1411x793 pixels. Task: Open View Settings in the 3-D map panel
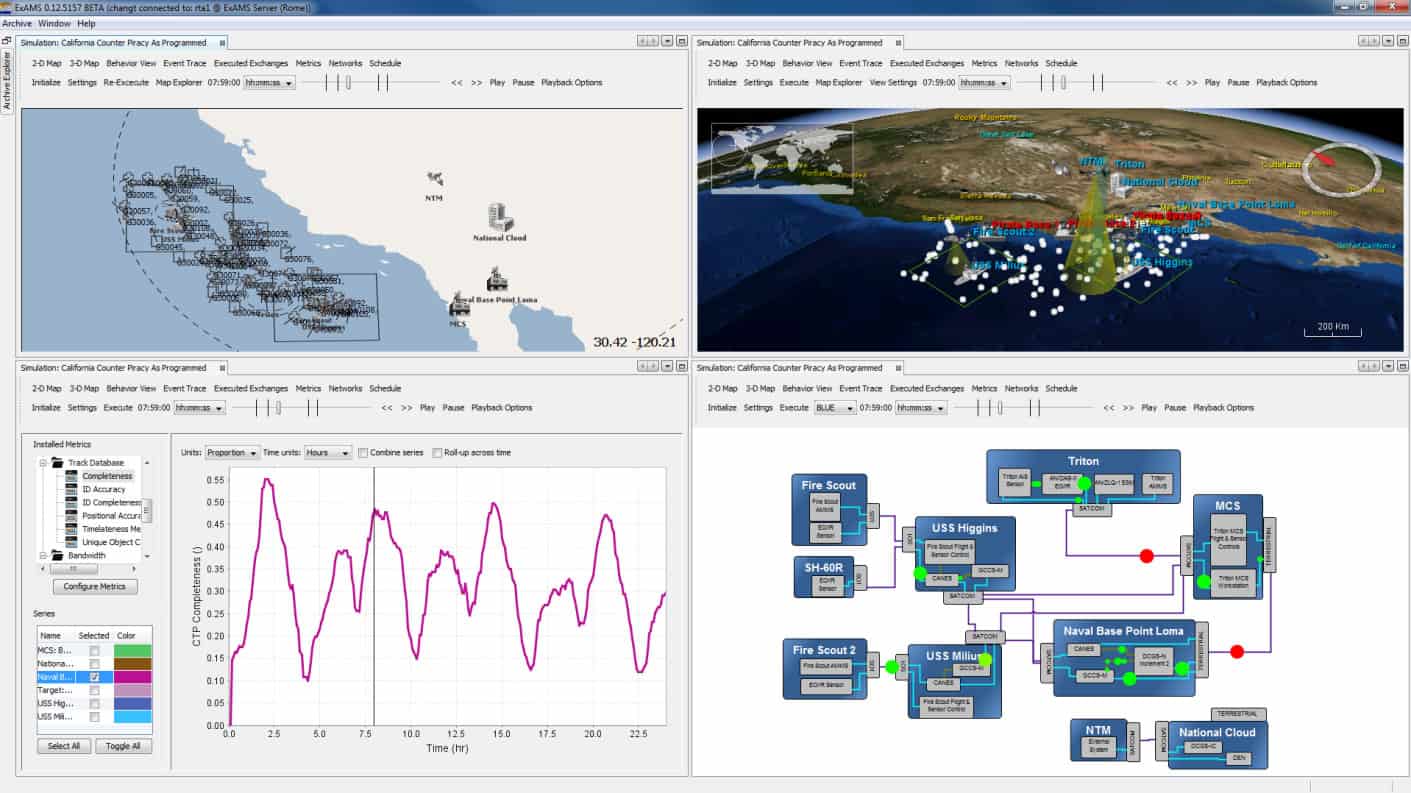pyautogui.click(x=893, y=83)
